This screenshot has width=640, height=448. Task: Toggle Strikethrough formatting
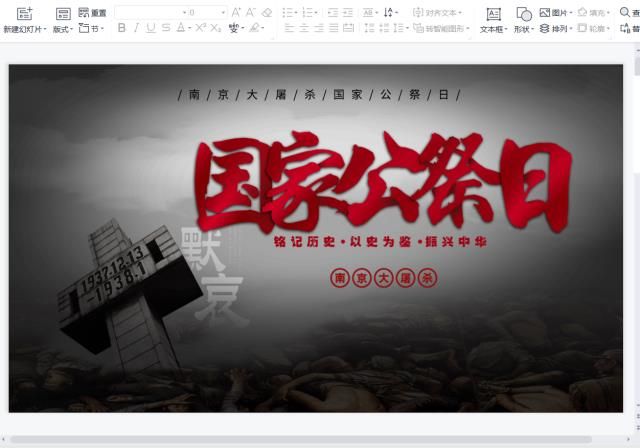click(x=165, y=28)
